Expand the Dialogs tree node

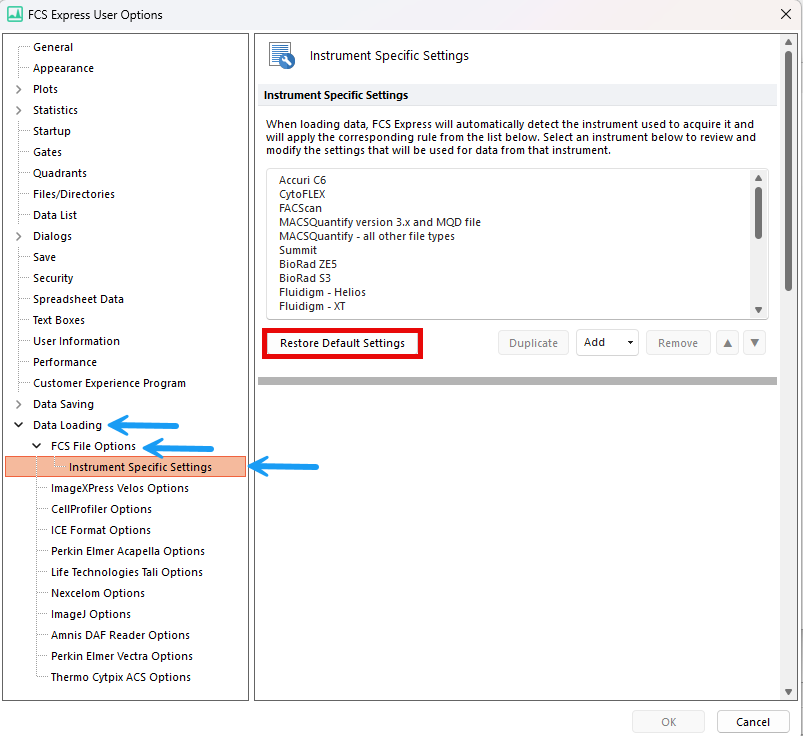point(19,236)
